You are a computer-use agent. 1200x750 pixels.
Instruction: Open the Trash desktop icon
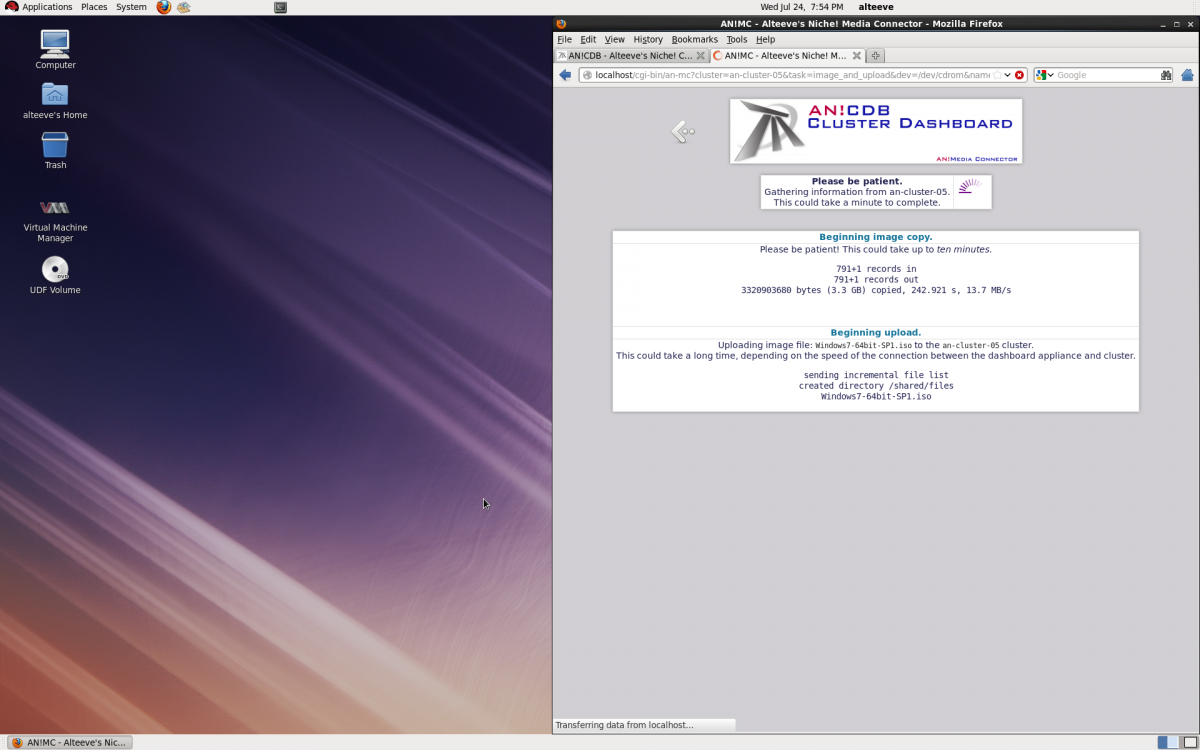pyautogui.click(x=55, y=146)
